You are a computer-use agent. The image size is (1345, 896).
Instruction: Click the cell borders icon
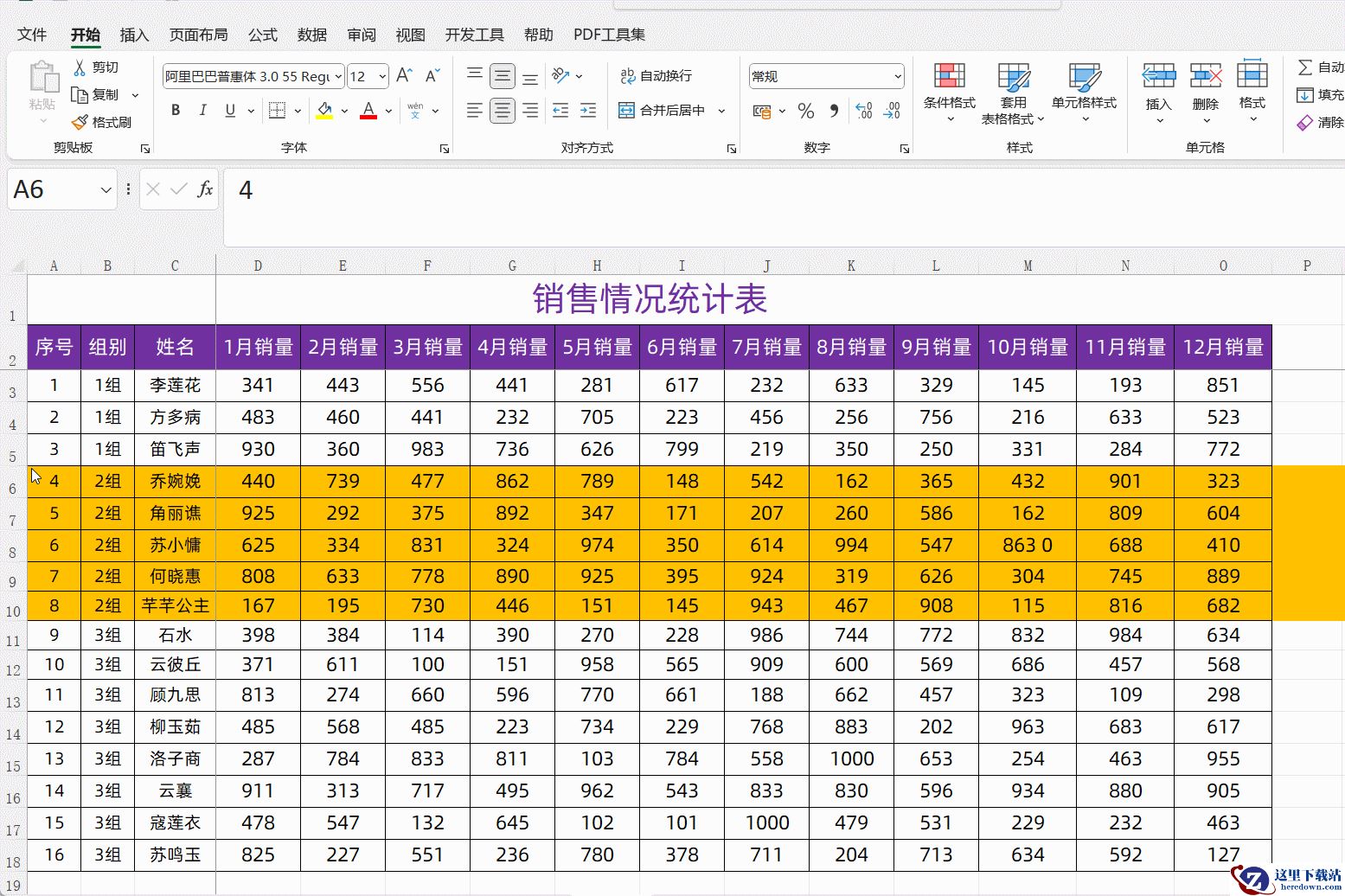tap(278, 111)
